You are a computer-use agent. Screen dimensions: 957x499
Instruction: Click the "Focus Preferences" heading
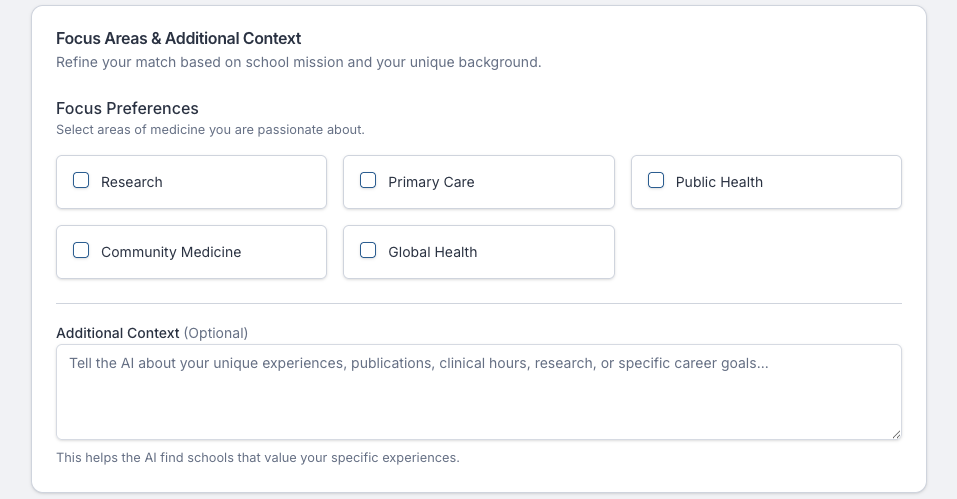click(127, 108)
